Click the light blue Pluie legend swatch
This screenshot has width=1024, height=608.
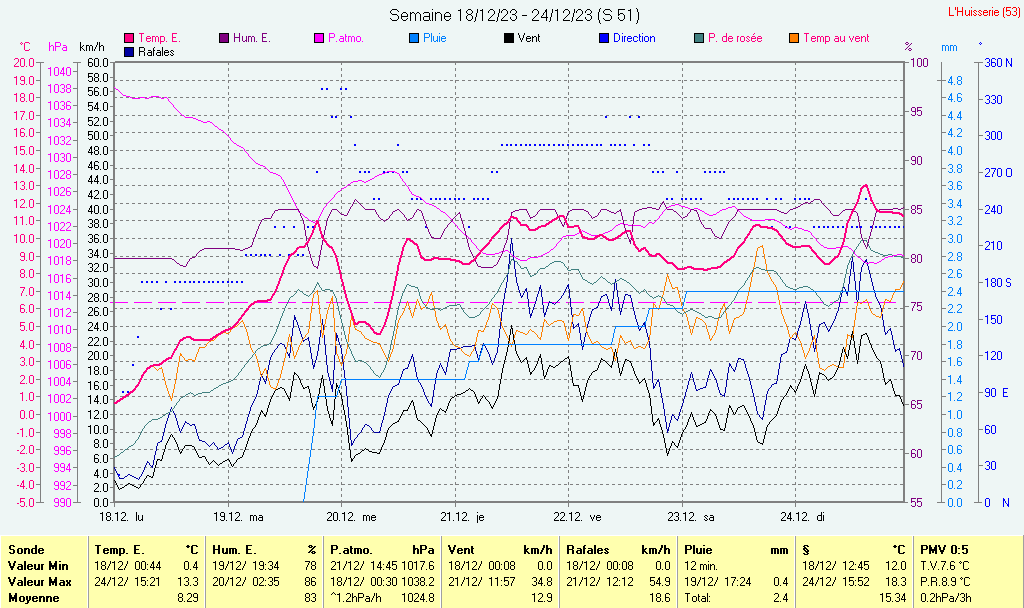coord(414,39)
